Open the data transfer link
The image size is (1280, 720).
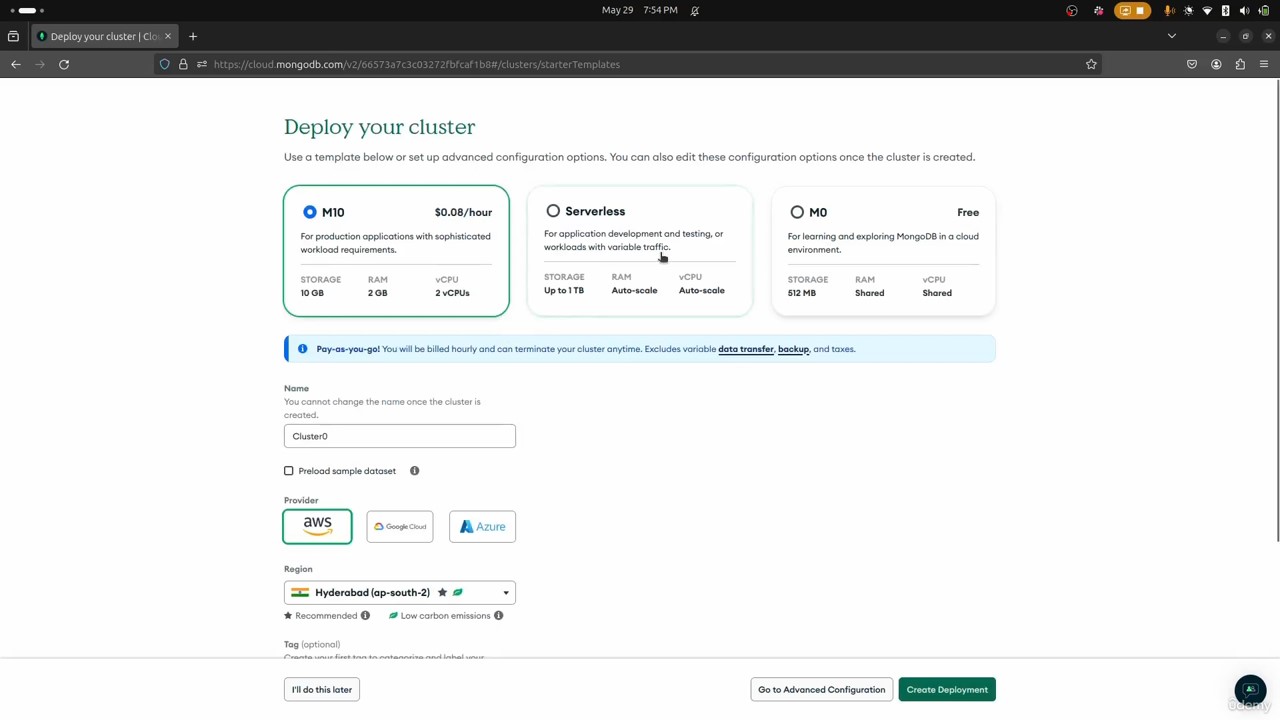[x=746, y=349]
